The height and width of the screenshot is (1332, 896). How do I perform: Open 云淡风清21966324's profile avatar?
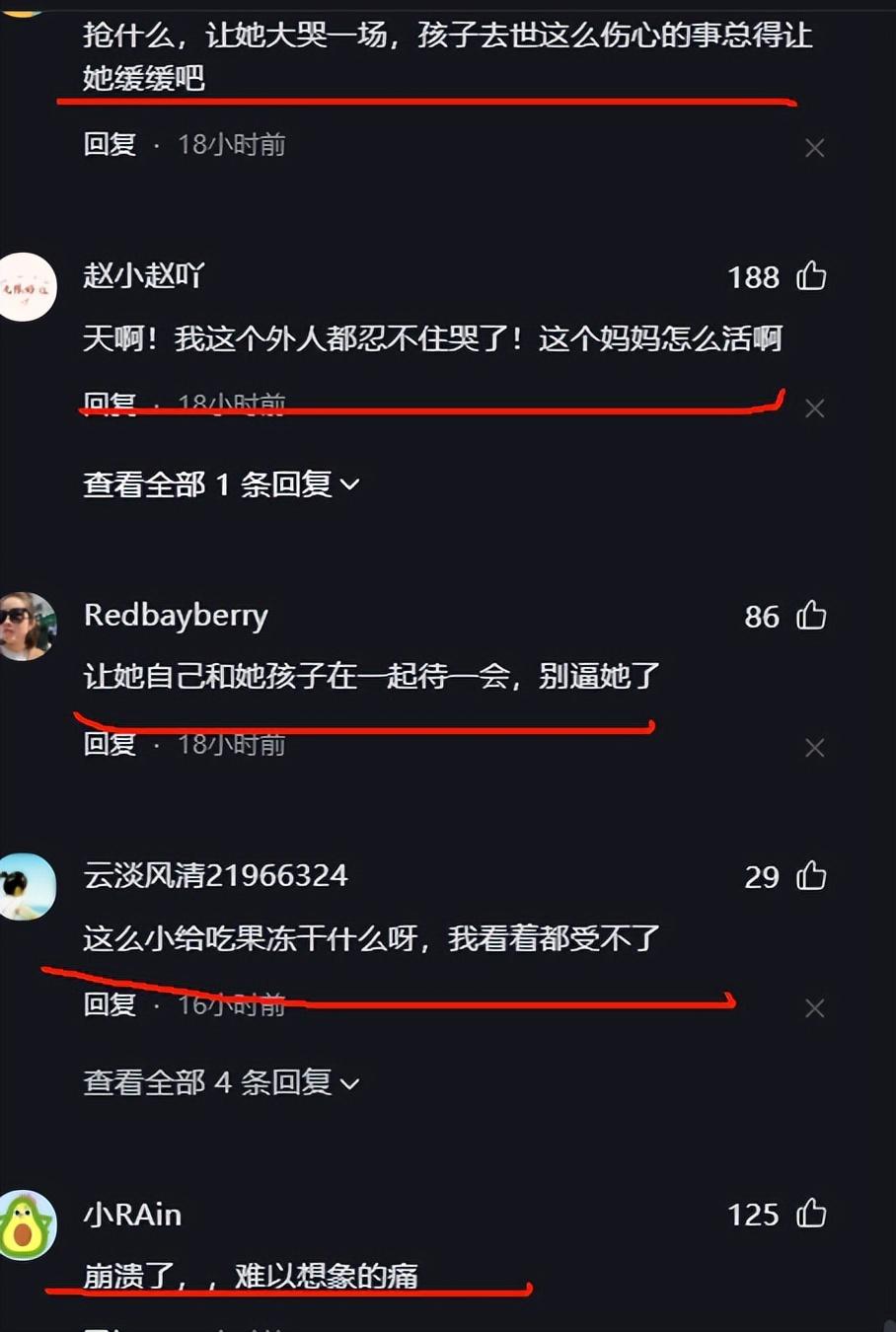(x=27, y=886)
